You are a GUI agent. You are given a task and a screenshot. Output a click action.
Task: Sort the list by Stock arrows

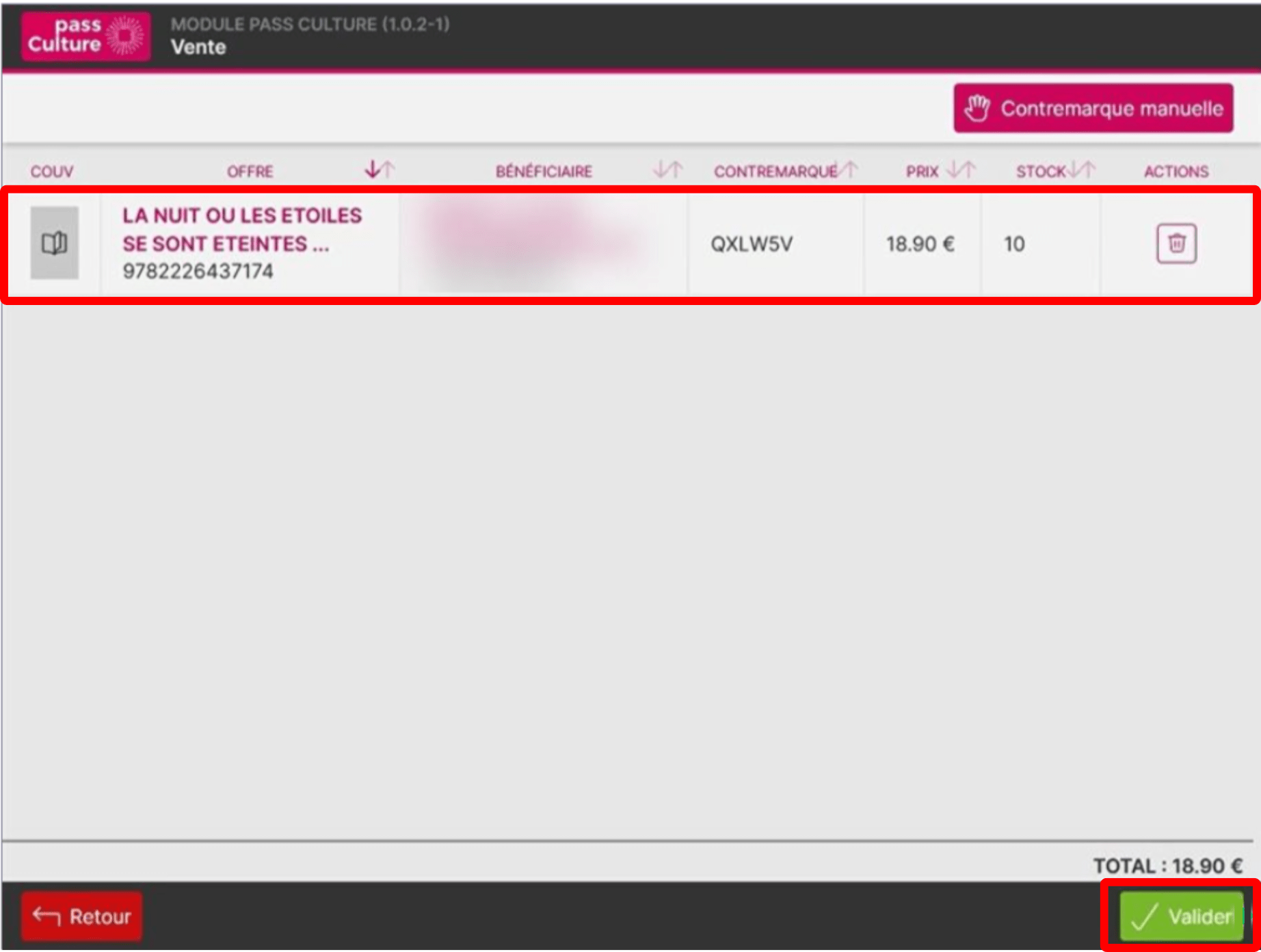(x=1082, y=169)
